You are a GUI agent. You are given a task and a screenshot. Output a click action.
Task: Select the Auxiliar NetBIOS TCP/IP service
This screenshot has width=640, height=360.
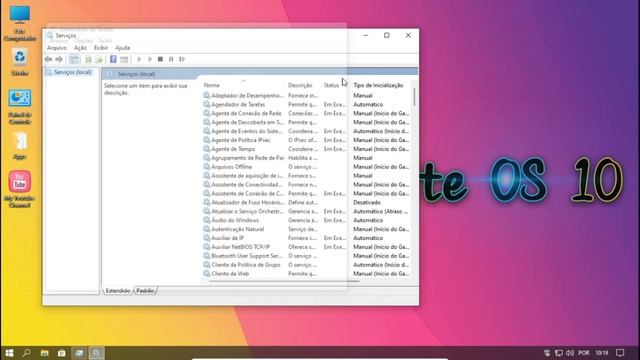pos(240,247)
